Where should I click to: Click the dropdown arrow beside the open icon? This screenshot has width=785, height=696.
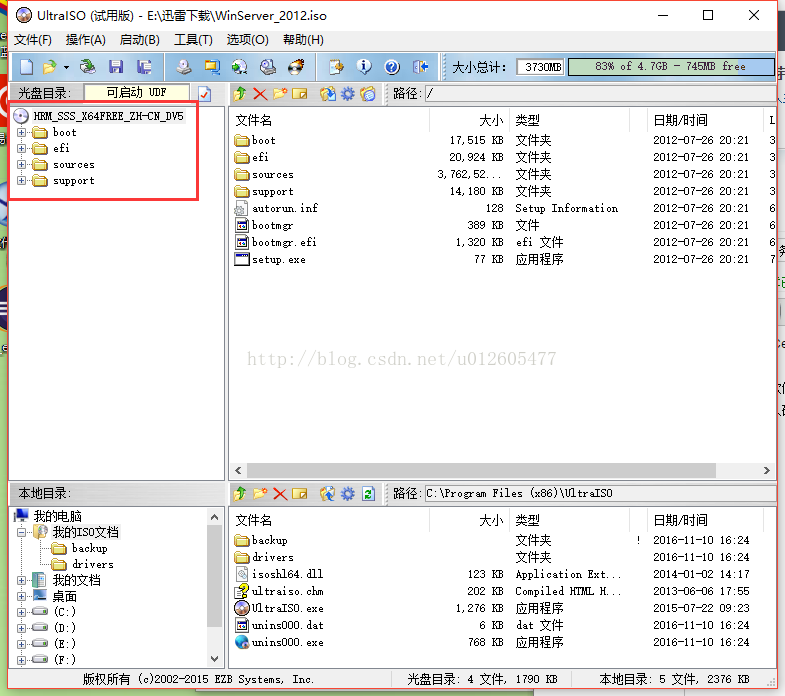point(66,67)
